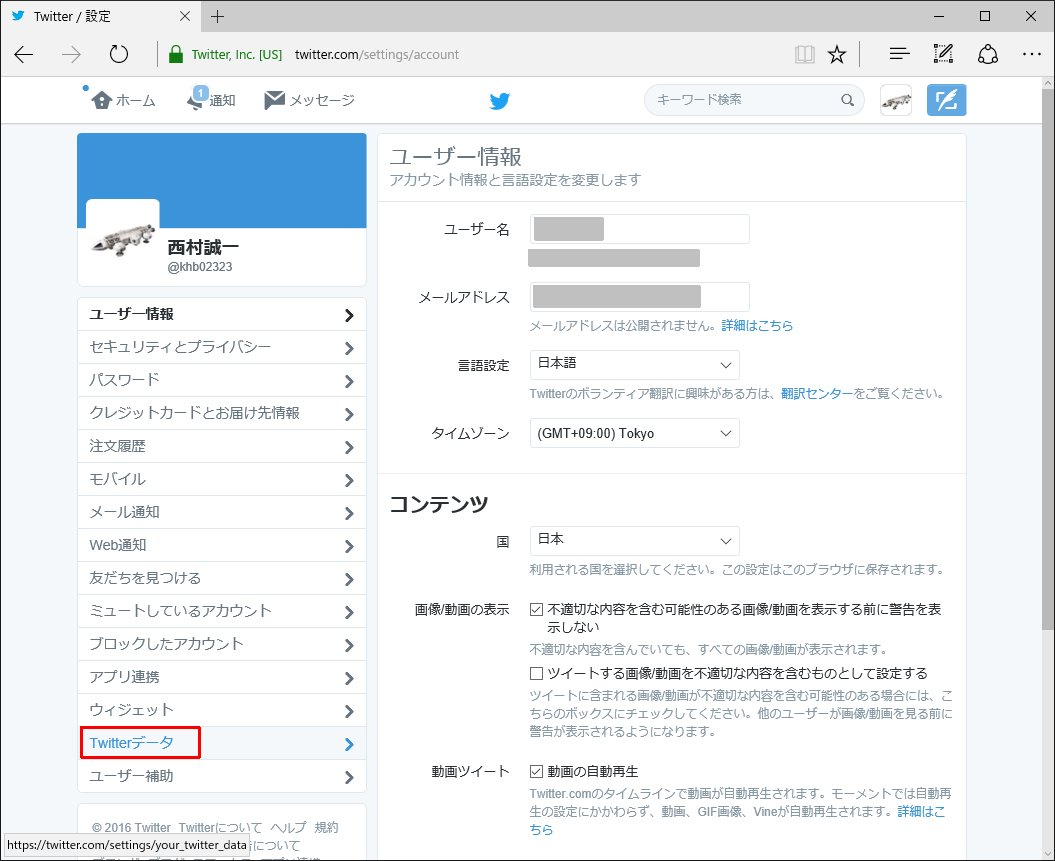
Task: Open the タイムゾーン Tokyo dropdown
Action: click(x=634, y=433)
